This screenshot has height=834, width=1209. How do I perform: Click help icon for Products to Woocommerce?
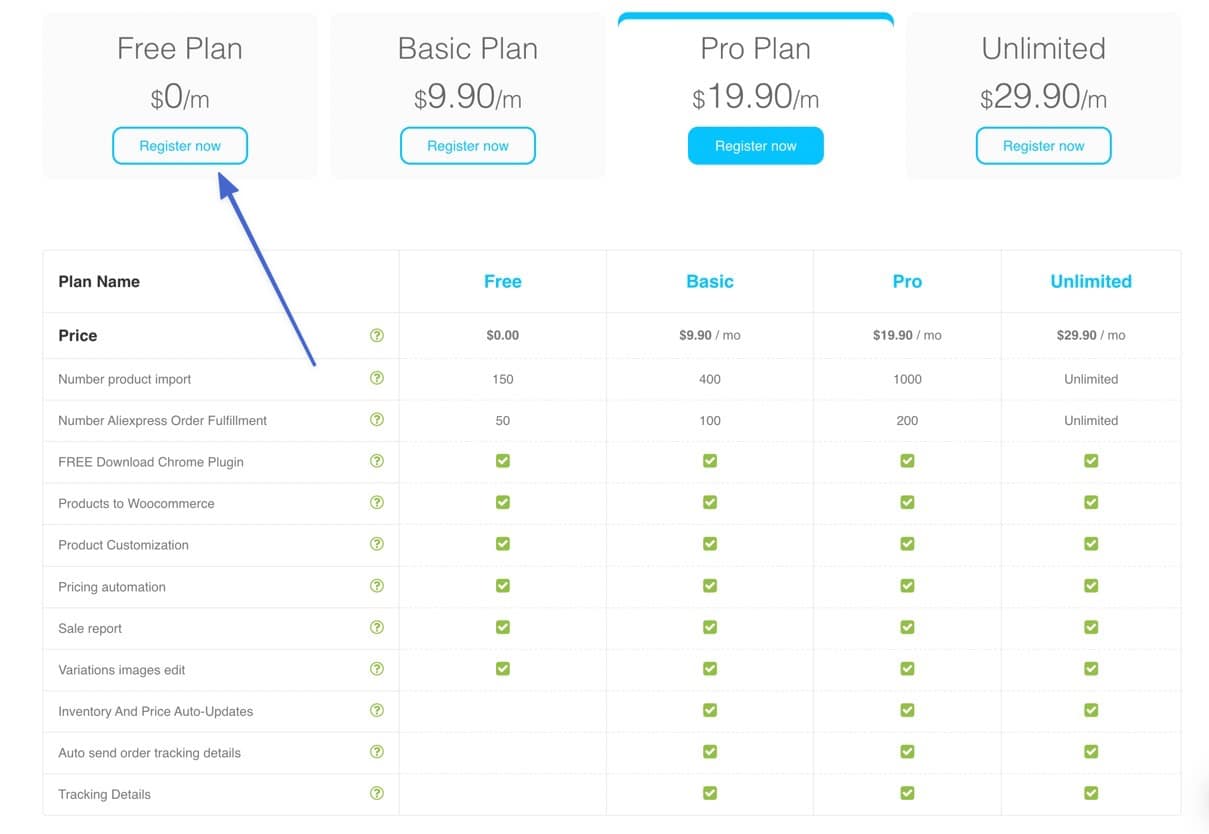tap(377, 503)
